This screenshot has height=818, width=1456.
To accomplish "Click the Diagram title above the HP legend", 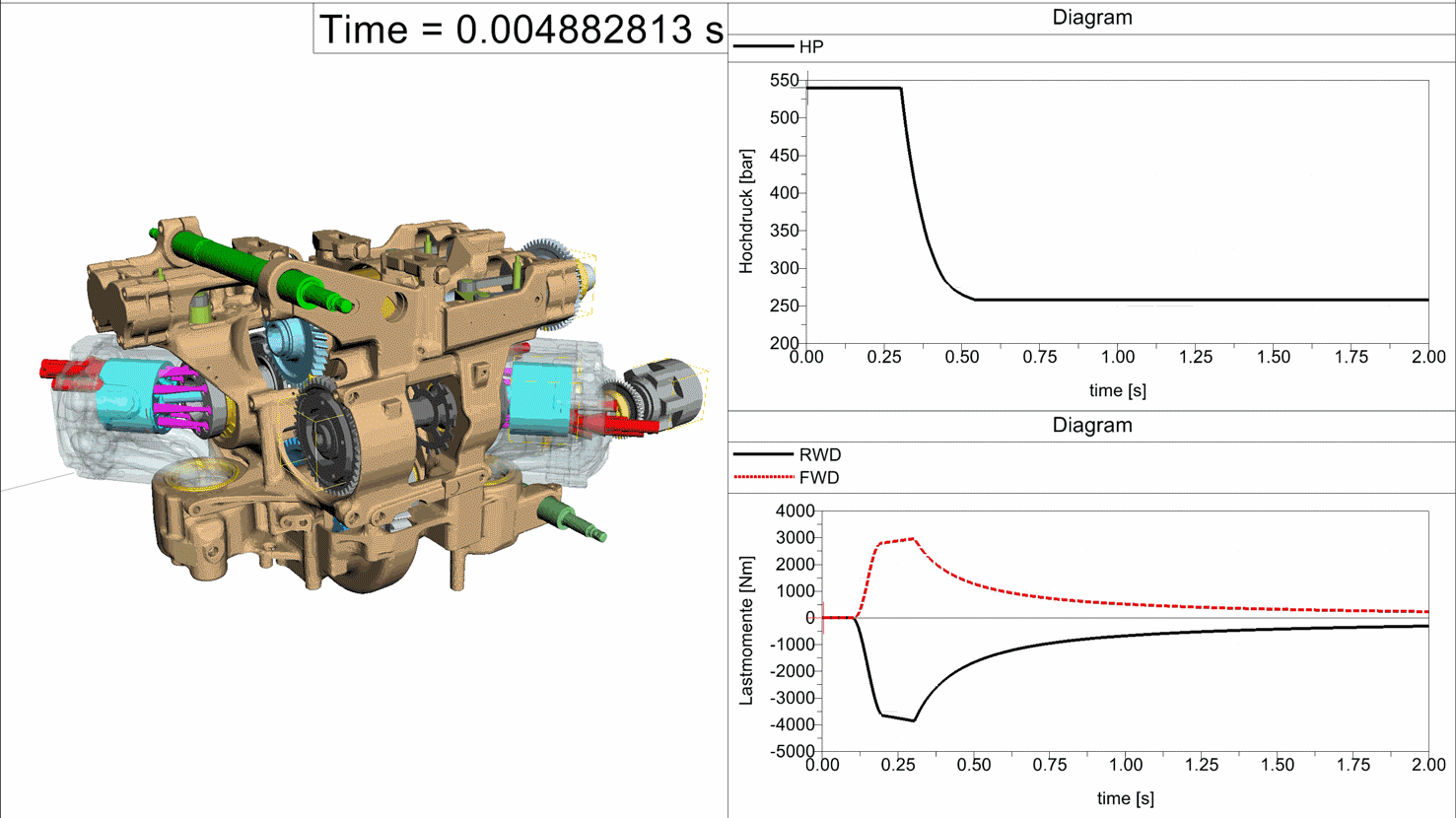I will pyautogui.click(x=1091, y=18).
